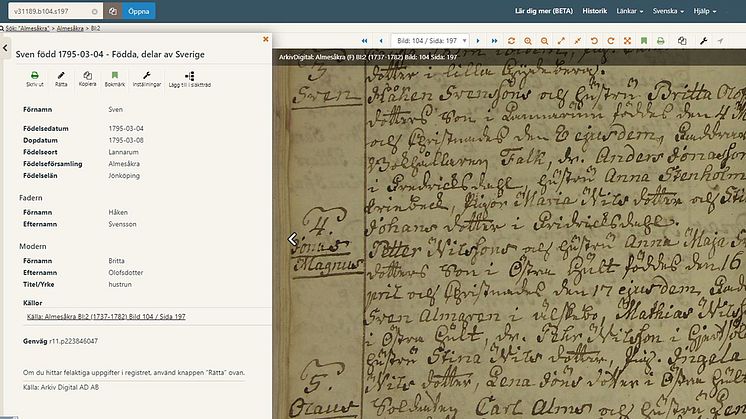Collapse the sidebar with the left chevron tab
The image size is (746, 419).
pyautogui.click(x=5, y=48)
